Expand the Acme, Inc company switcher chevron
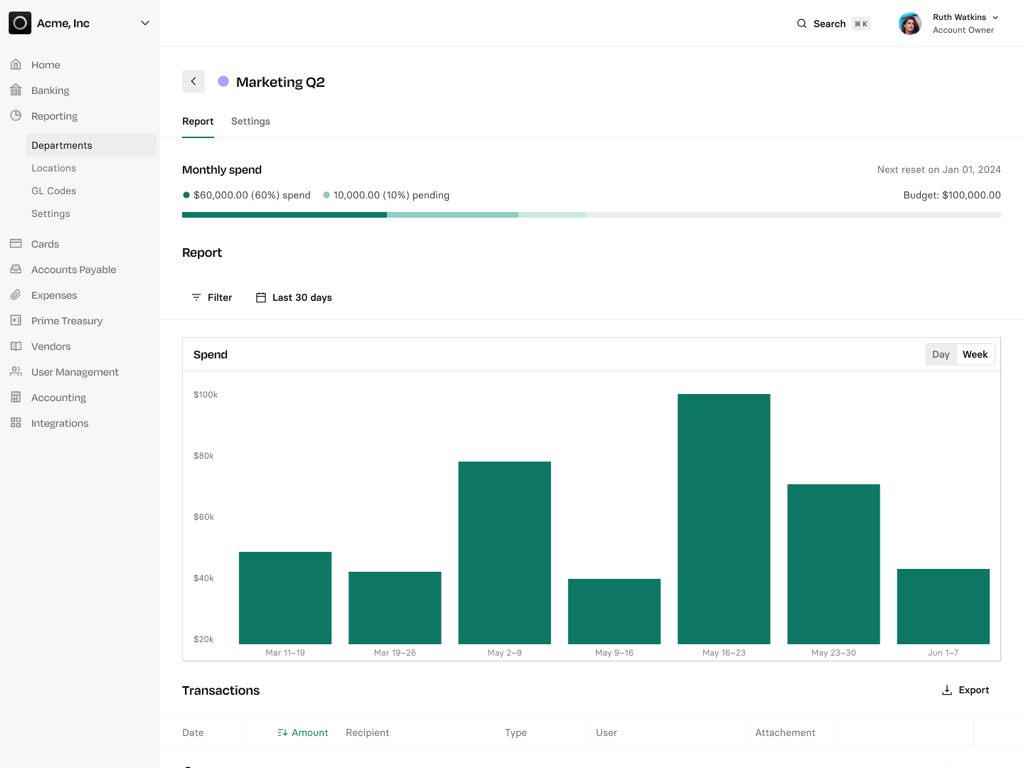1024x768 pixels. pos(145,23)
